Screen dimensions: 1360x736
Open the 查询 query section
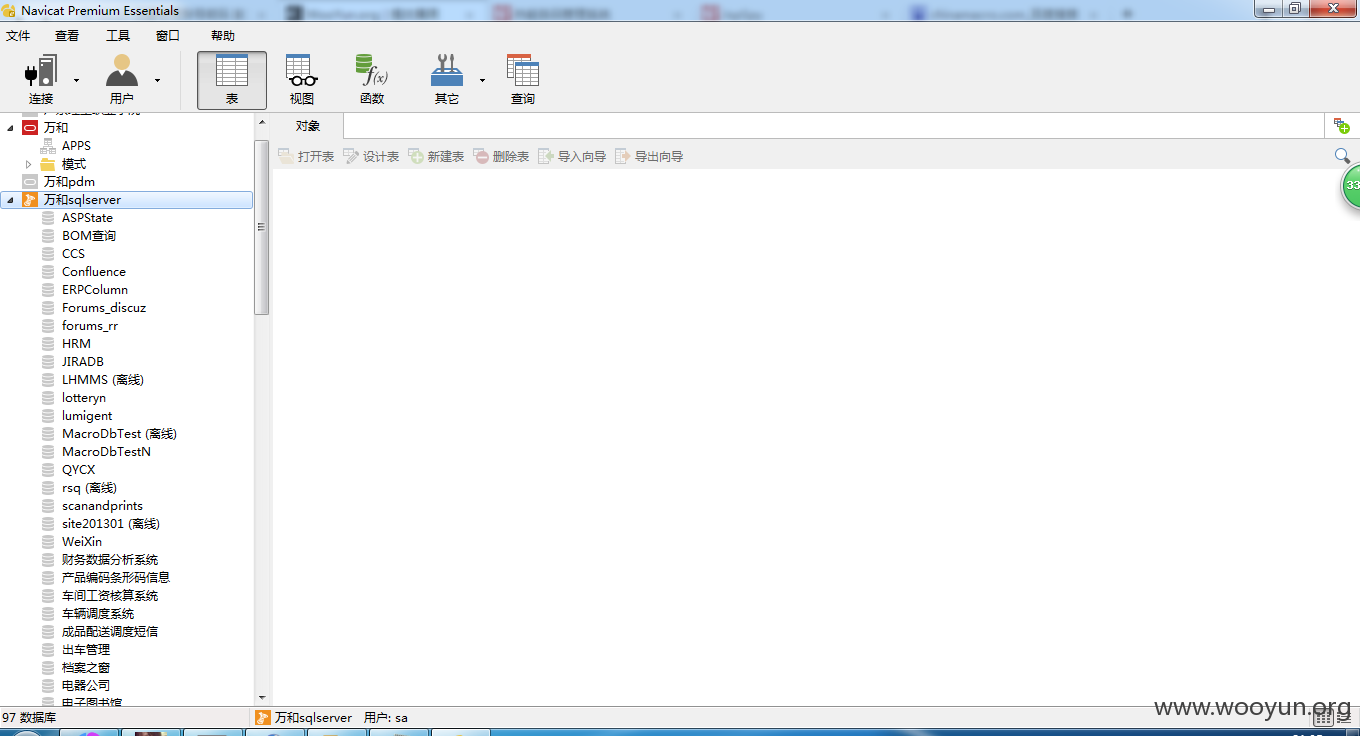(523, 80)
